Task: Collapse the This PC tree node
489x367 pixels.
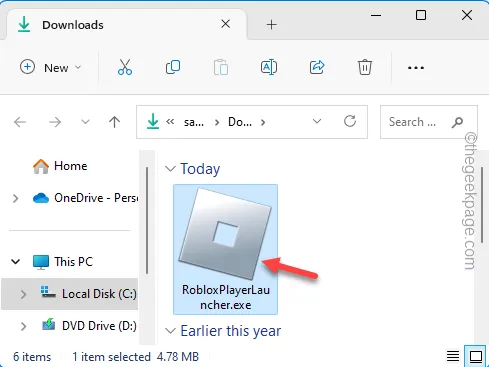Action: [x=16, y=262]
